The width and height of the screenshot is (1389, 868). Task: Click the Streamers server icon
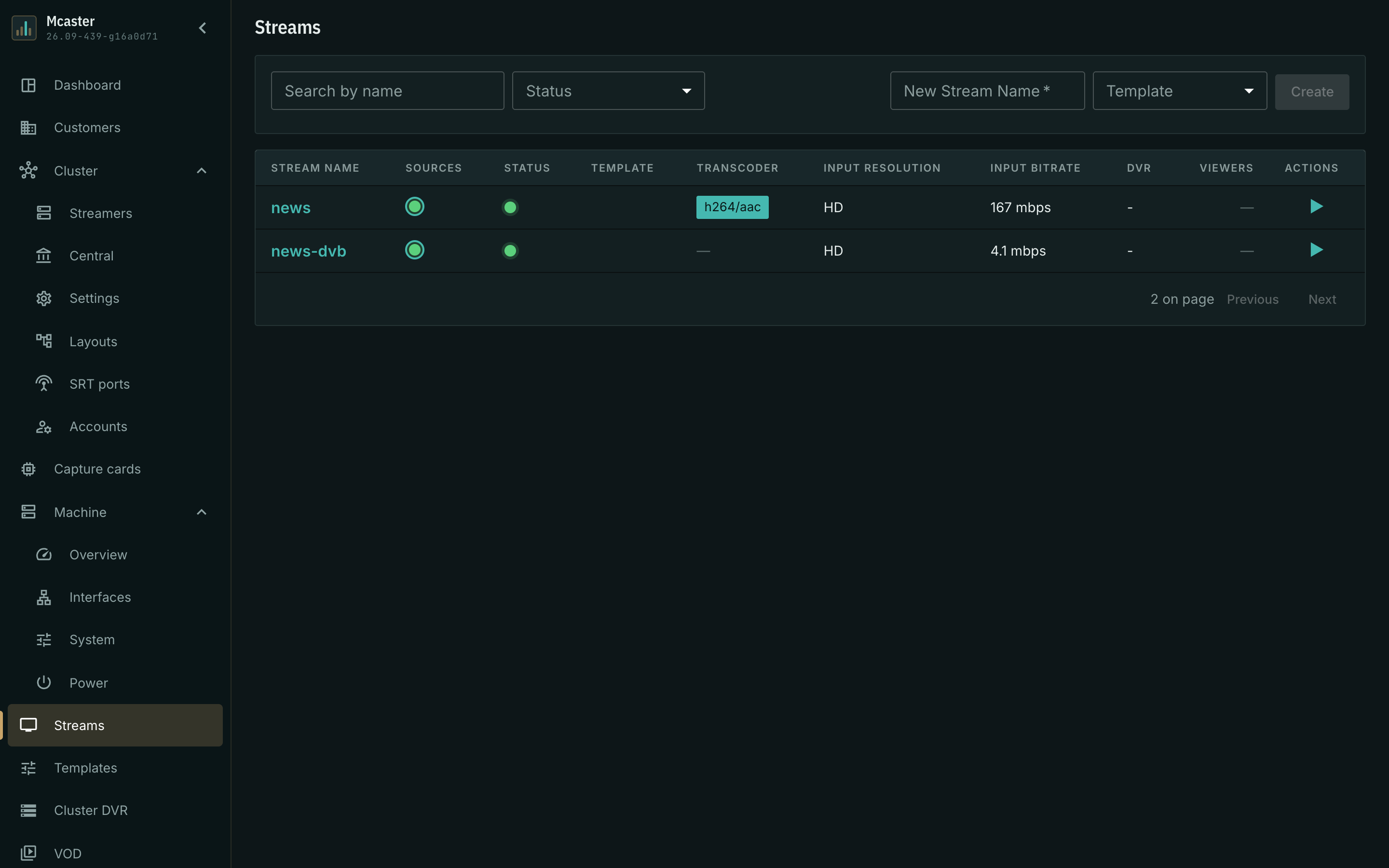point(43,213)
